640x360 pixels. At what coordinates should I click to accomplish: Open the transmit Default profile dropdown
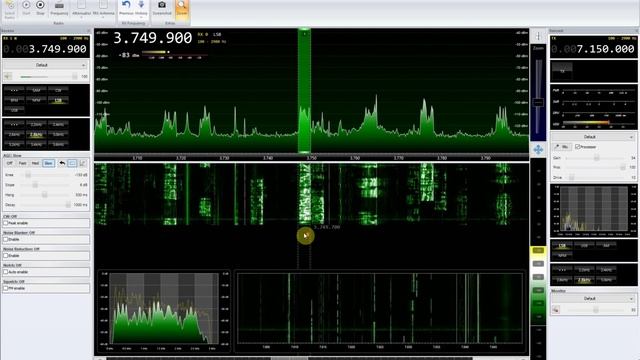[x=593, y=137]
